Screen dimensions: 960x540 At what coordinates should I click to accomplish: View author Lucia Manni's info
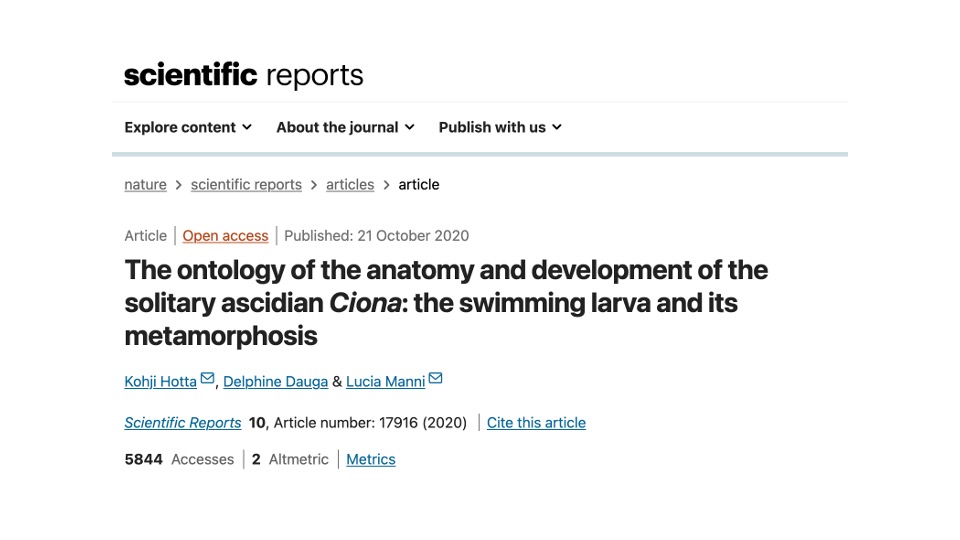click(385, 382)
